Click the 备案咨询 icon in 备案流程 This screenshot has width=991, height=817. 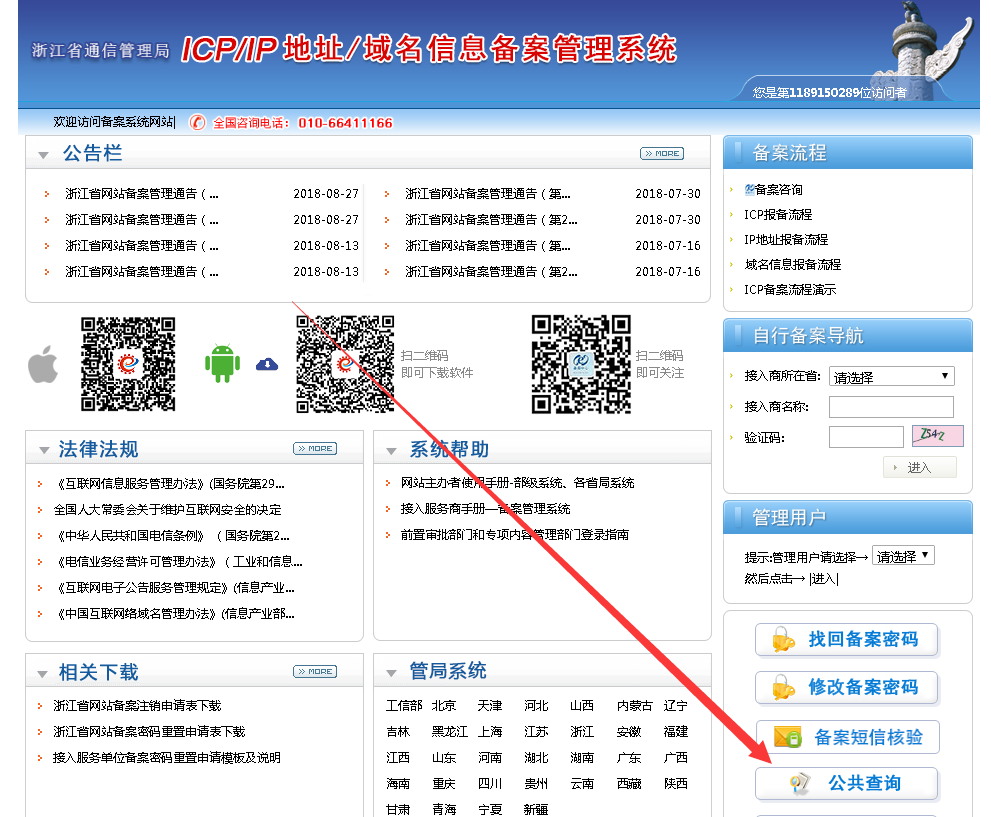point(750,189)
